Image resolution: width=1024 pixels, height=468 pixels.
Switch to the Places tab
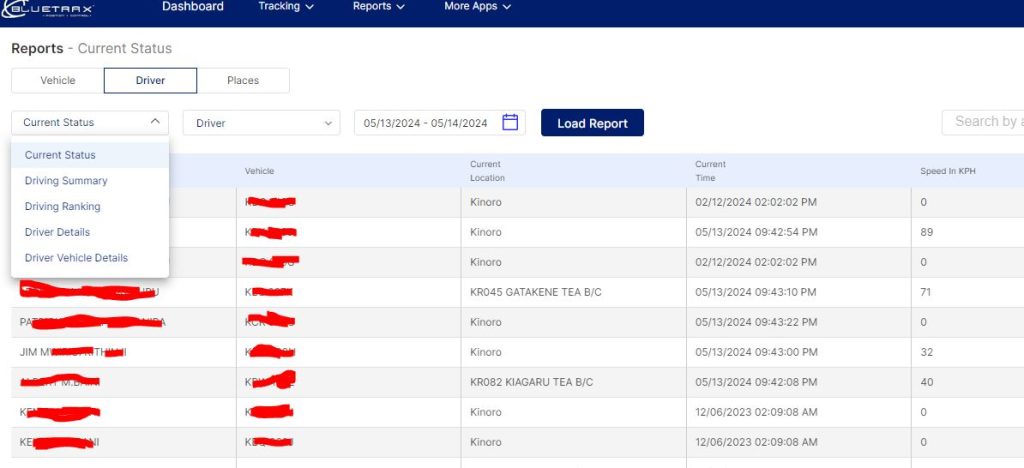click(243, 80)
